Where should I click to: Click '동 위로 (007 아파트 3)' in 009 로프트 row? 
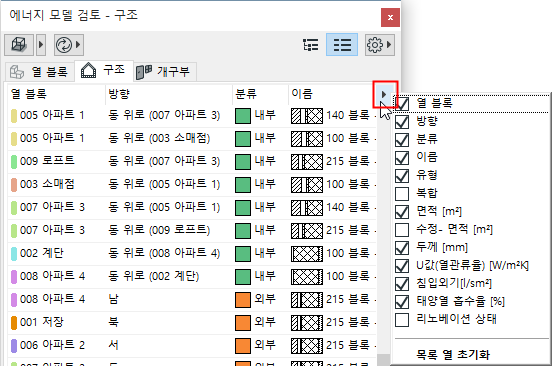[164, 162]
